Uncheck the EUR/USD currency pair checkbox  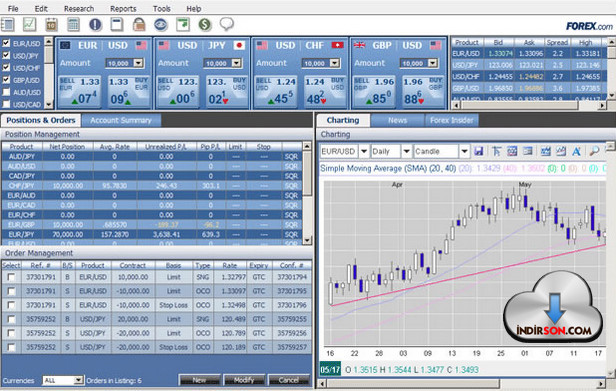[x=6, y=43]
